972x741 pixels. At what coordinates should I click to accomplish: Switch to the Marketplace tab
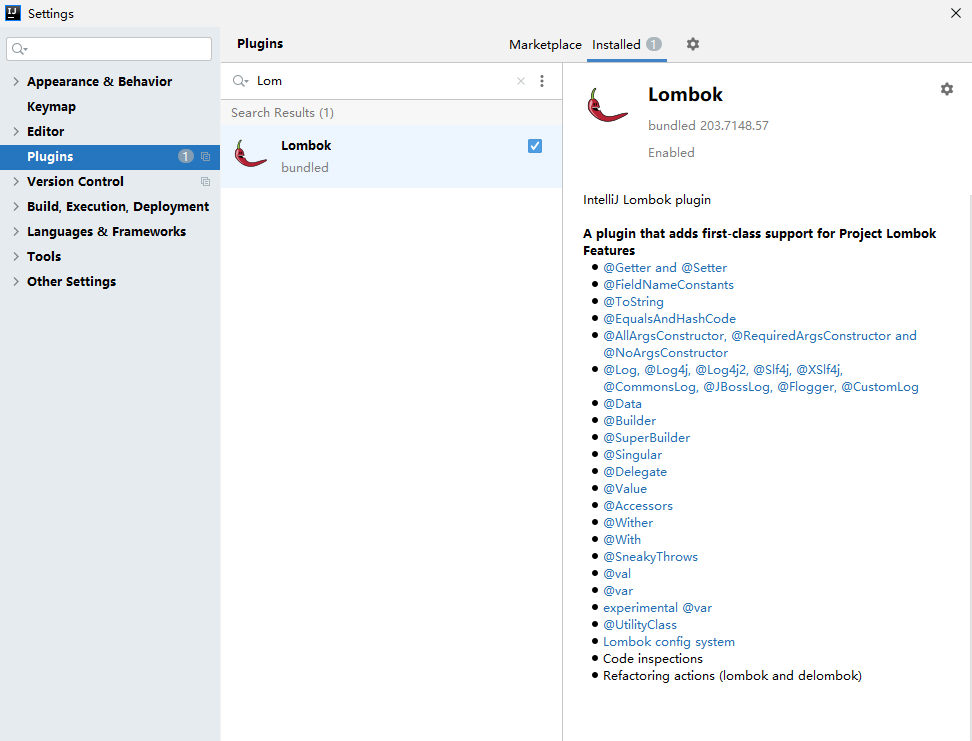(x=545, y=45)
